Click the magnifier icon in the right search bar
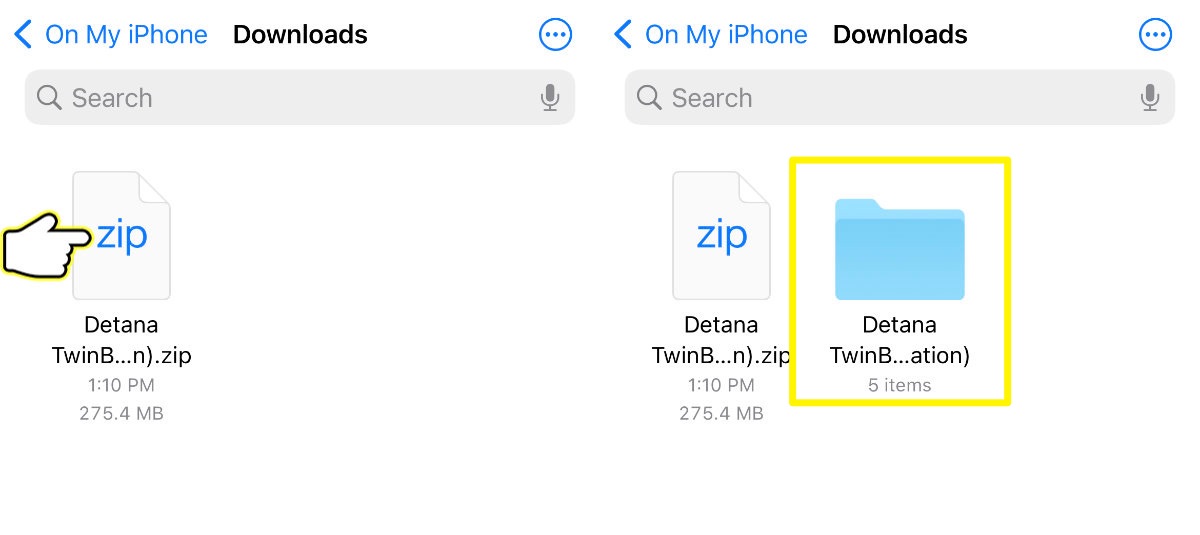The image size is (1200, 535). pos(649,98)
